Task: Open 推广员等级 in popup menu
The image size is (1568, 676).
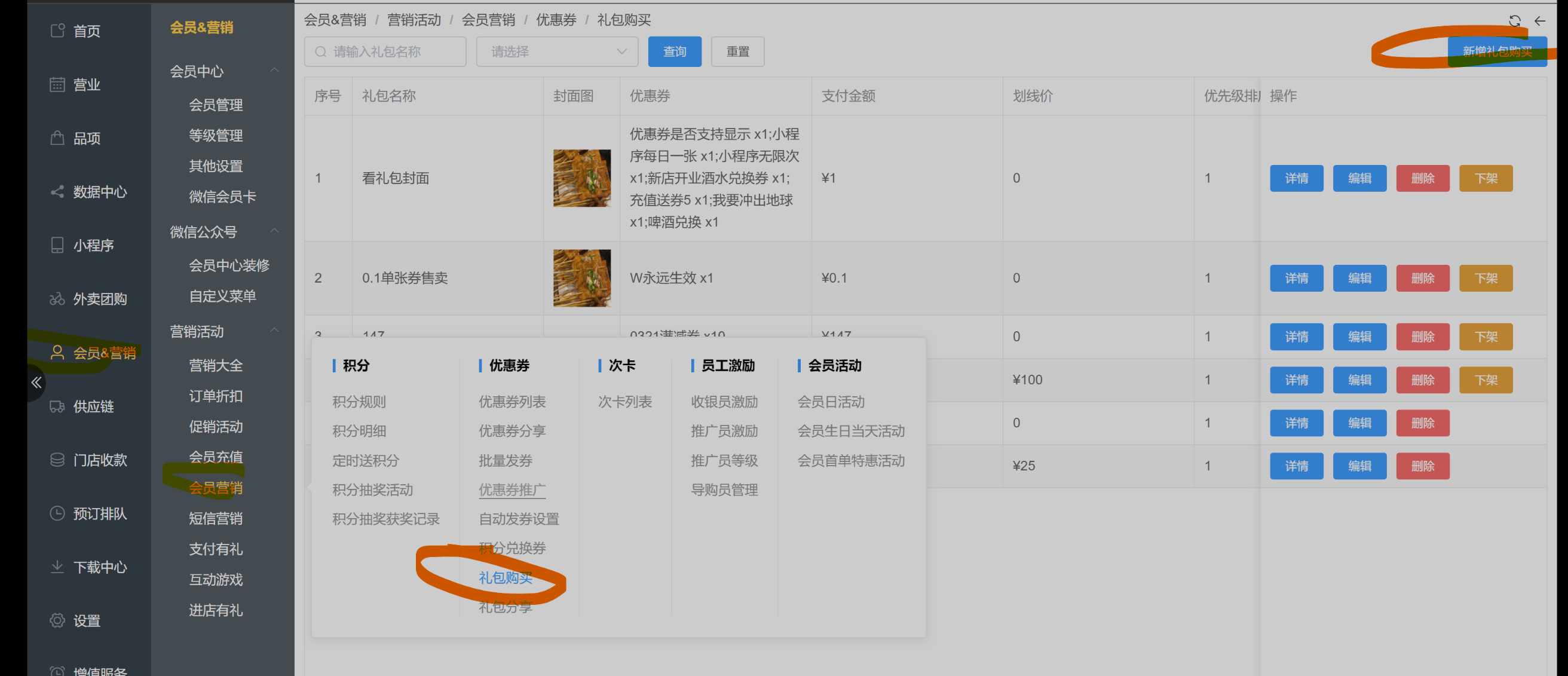Action: (x=724, y=460)
